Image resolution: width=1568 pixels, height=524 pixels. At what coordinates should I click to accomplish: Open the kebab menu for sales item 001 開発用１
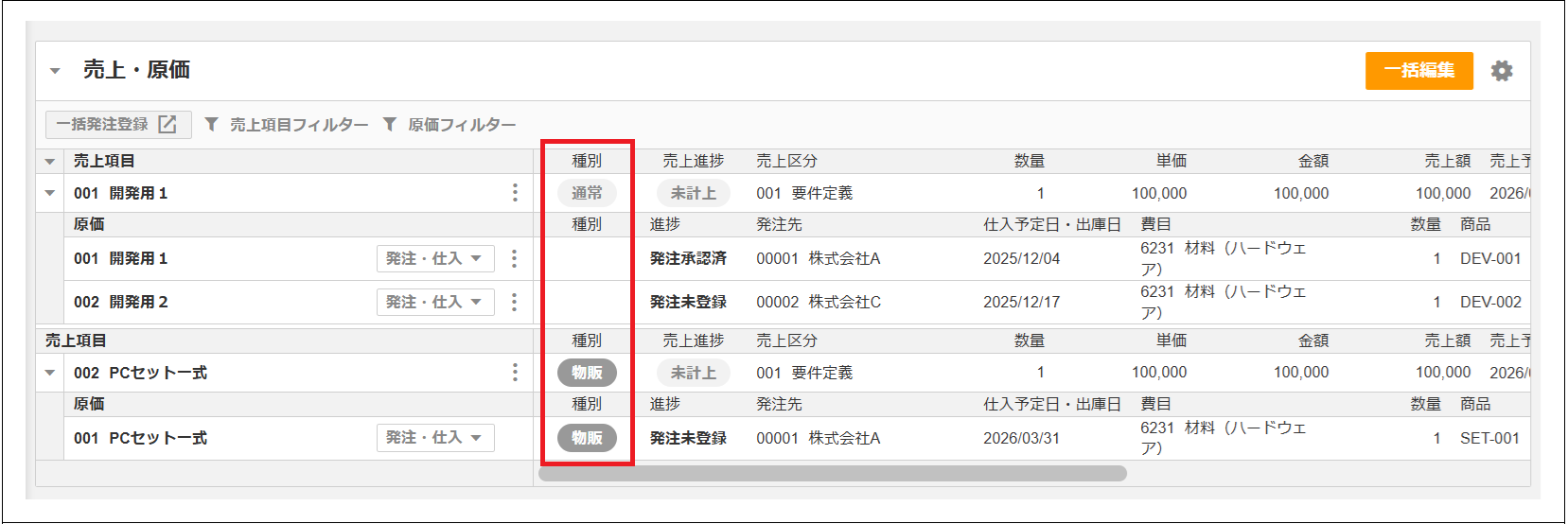click(x=515, y=193)
